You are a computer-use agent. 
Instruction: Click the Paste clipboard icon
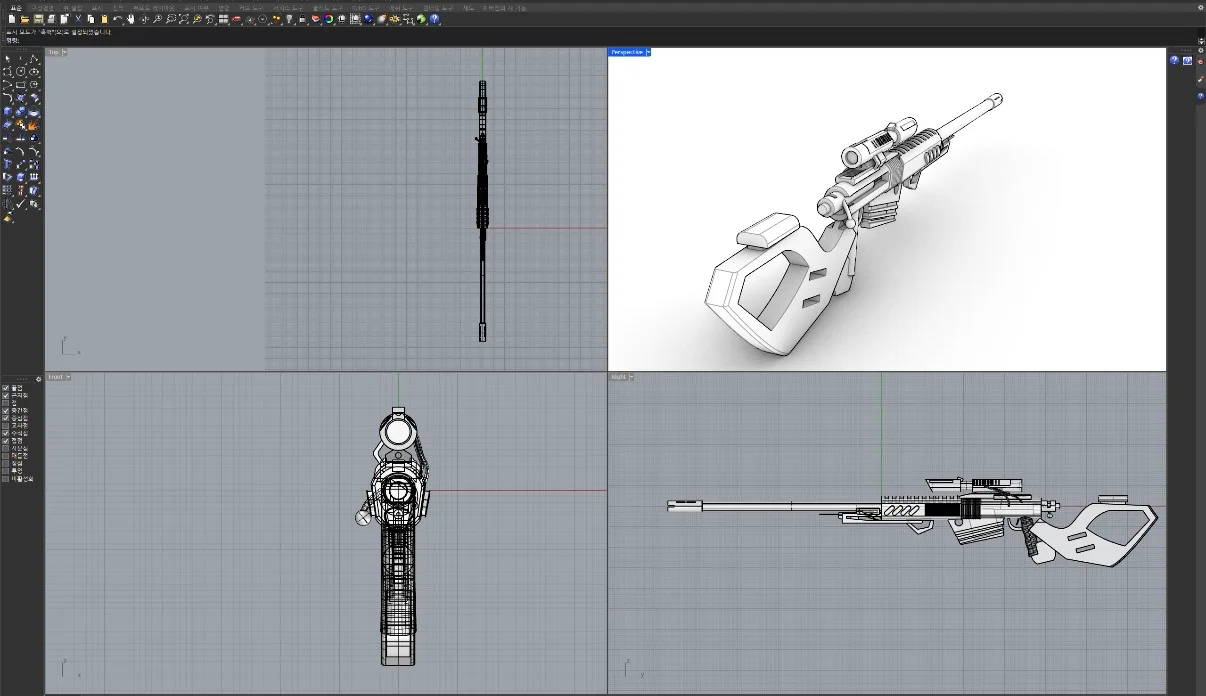(104, 19)
